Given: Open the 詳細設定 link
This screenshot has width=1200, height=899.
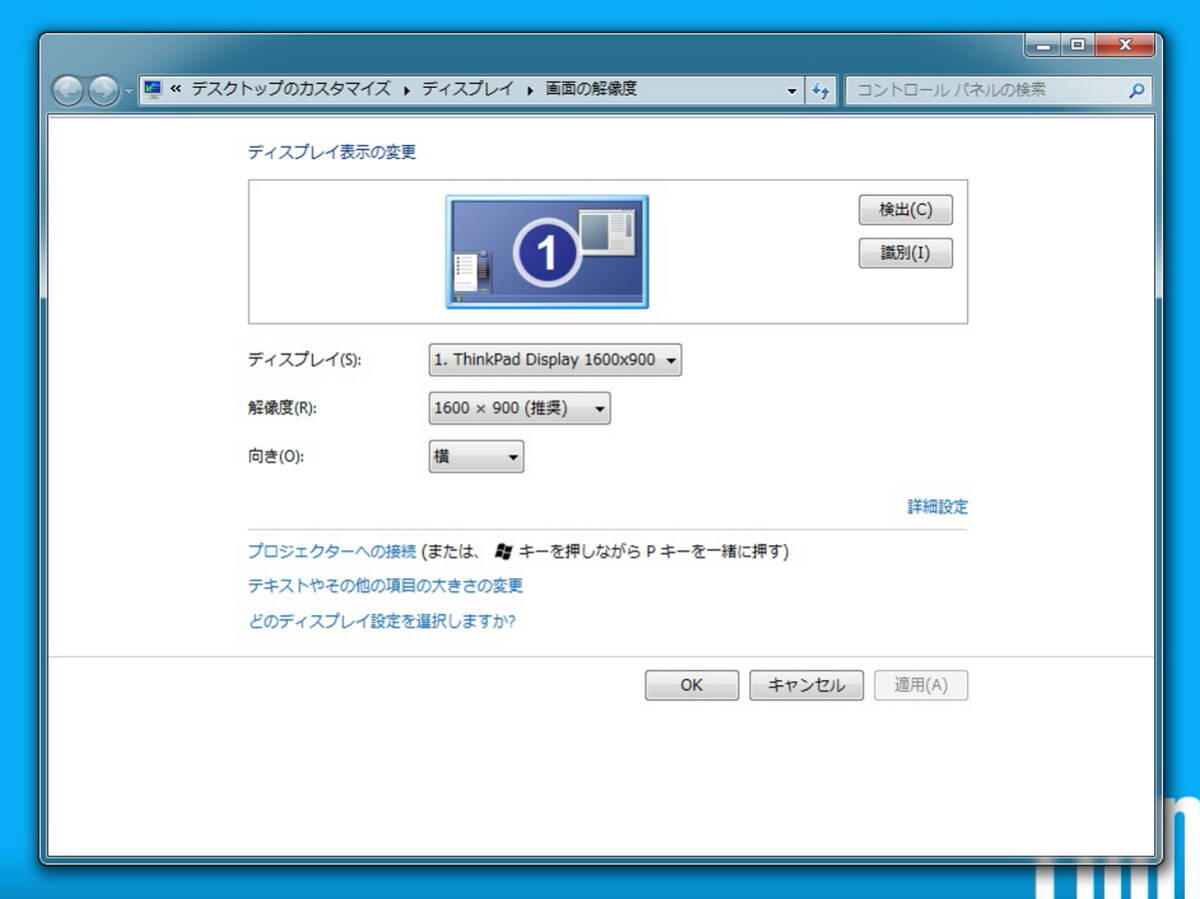Looking at the screenshot, I should coord(938,507).
